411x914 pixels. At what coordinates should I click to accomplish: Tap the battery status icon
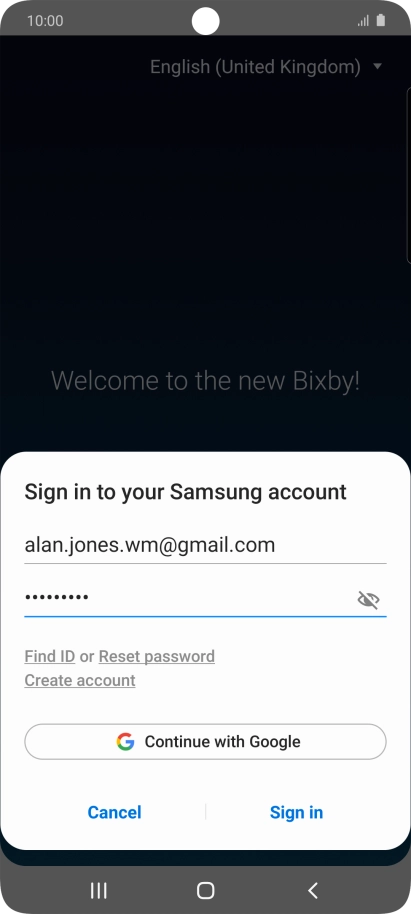click(381, 20)
